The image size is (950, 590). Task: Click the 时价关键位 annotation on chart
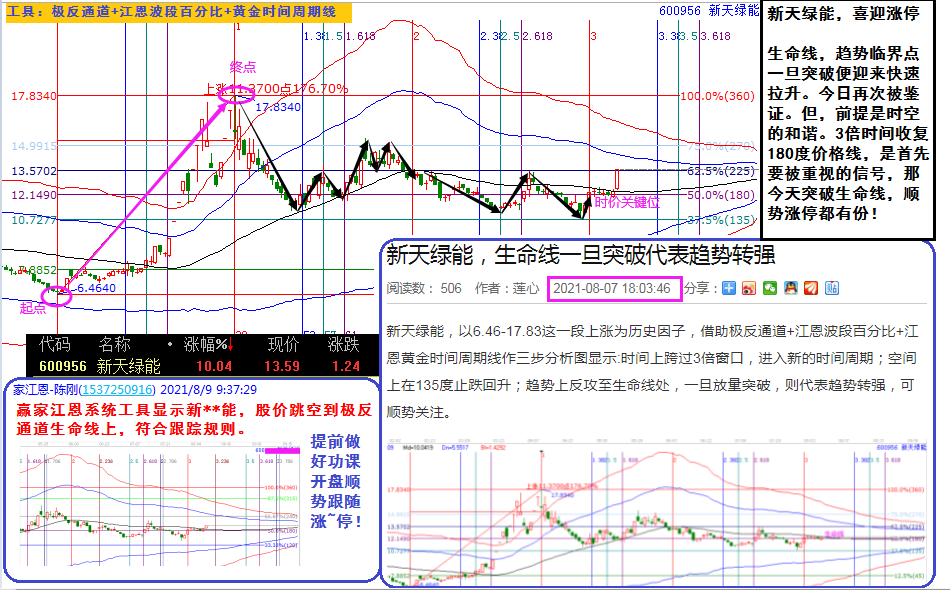[x=627, y=203]
